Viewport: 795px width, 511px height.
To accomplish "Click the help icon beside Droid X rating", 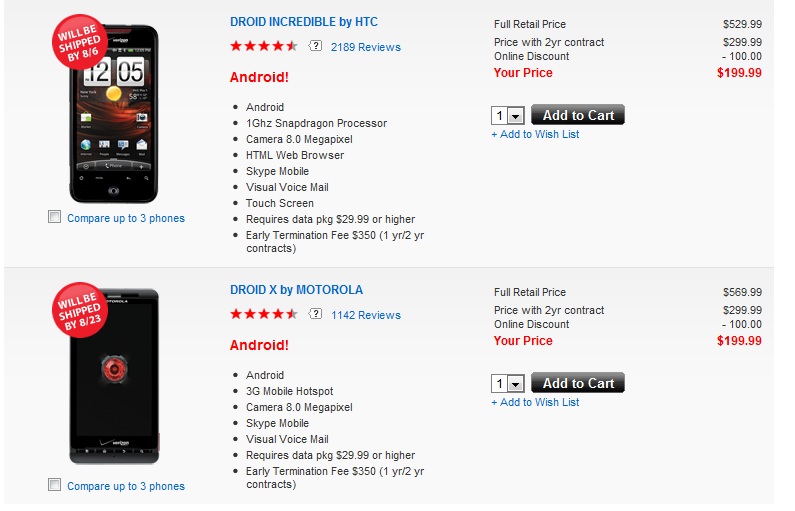I will click(315, 314).
